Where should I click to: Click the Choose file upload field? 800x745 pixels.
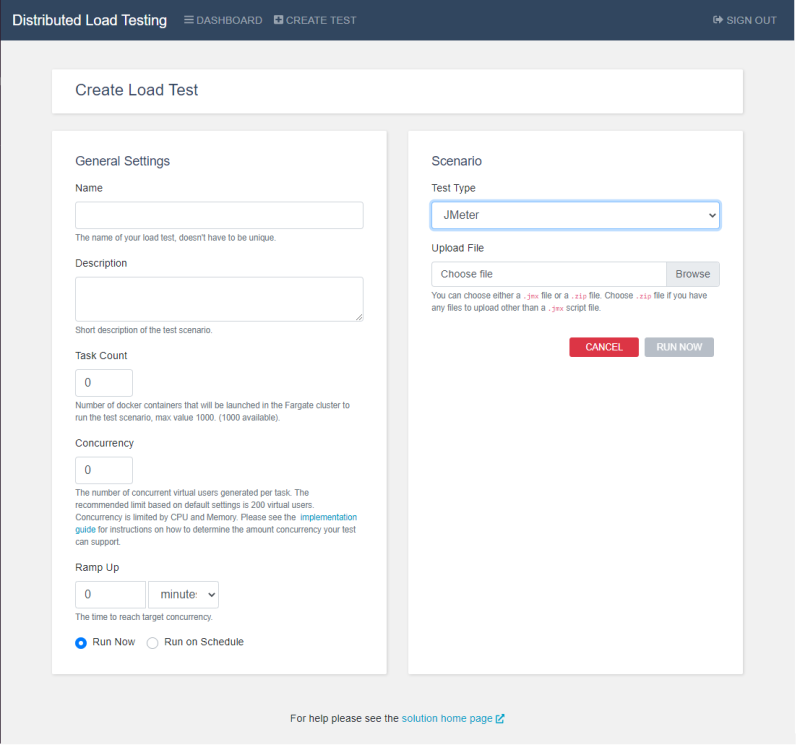(x=549, y=275)
